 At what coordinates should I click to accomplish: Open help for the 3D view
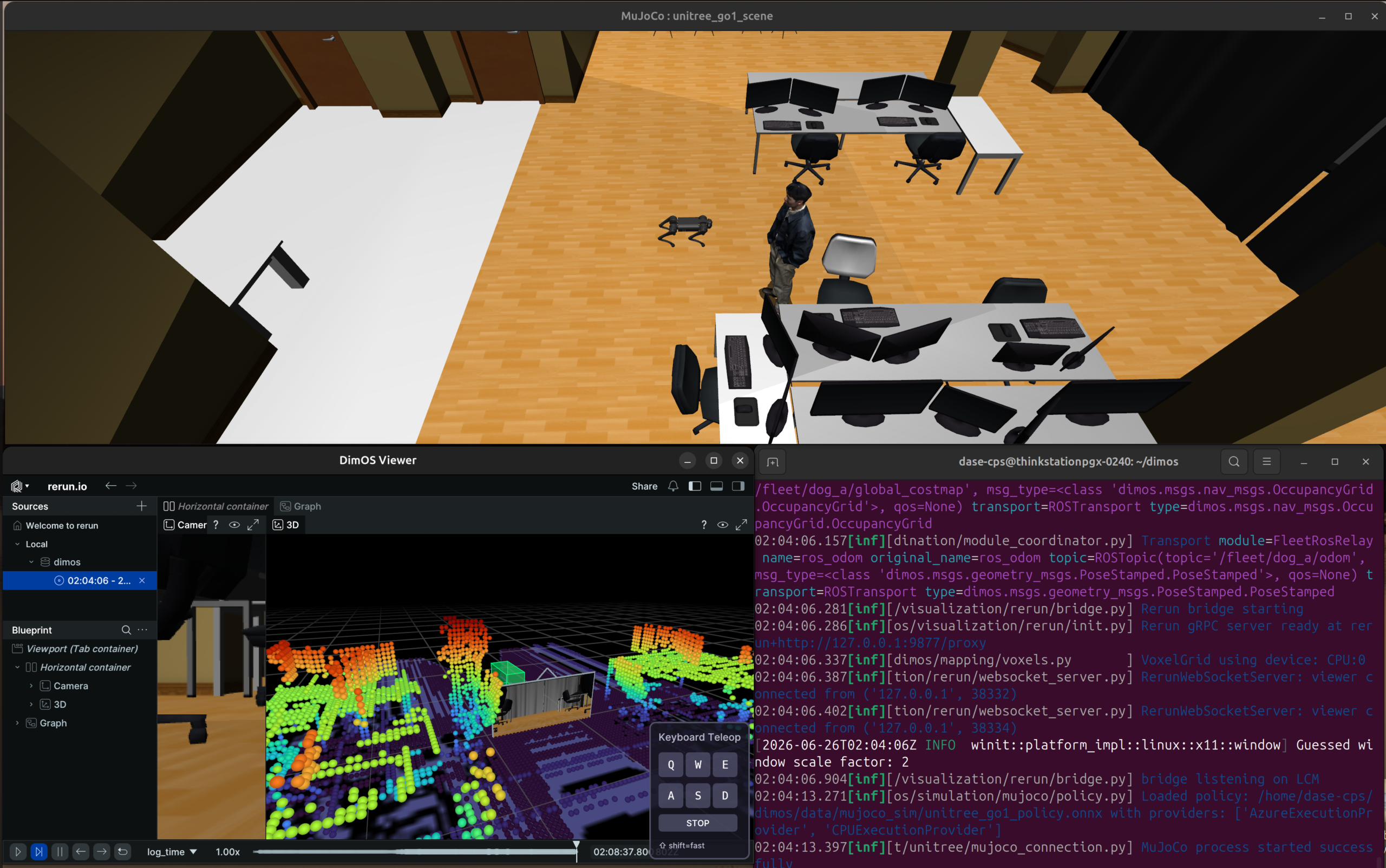point(704,525)
